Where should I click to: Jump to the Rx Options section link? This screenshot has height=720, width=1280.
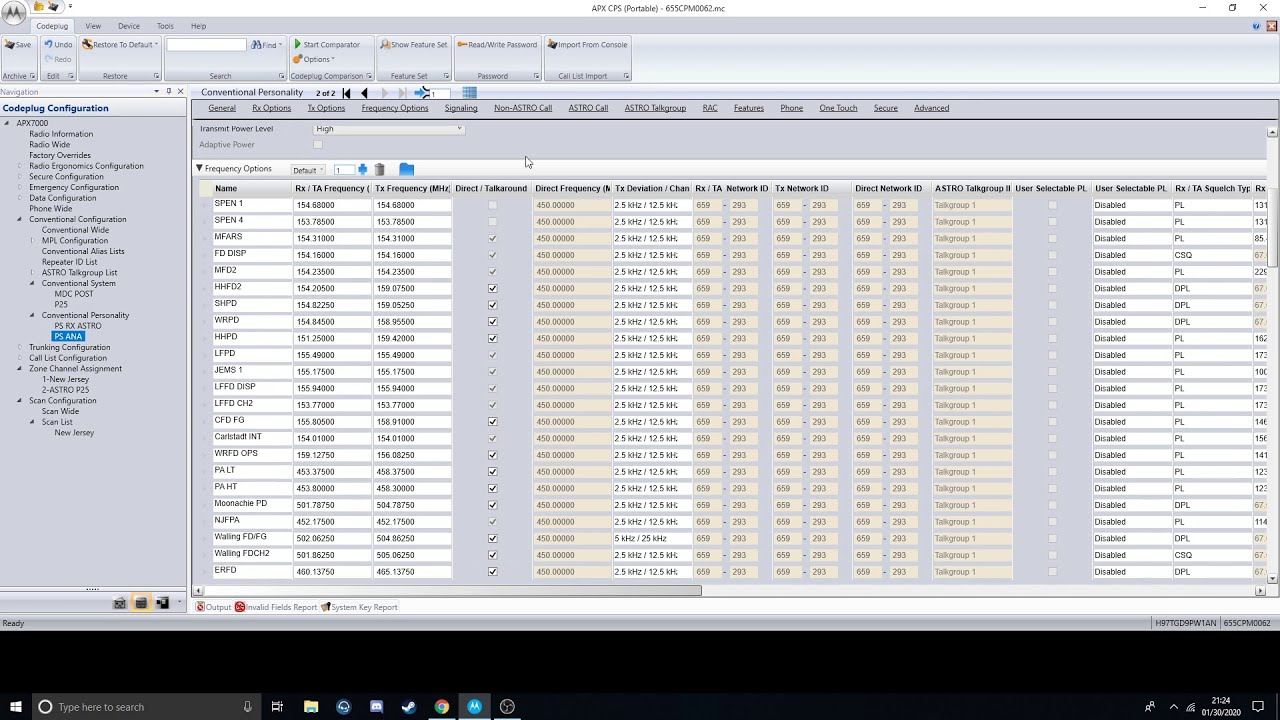click(x=271, y=108)
